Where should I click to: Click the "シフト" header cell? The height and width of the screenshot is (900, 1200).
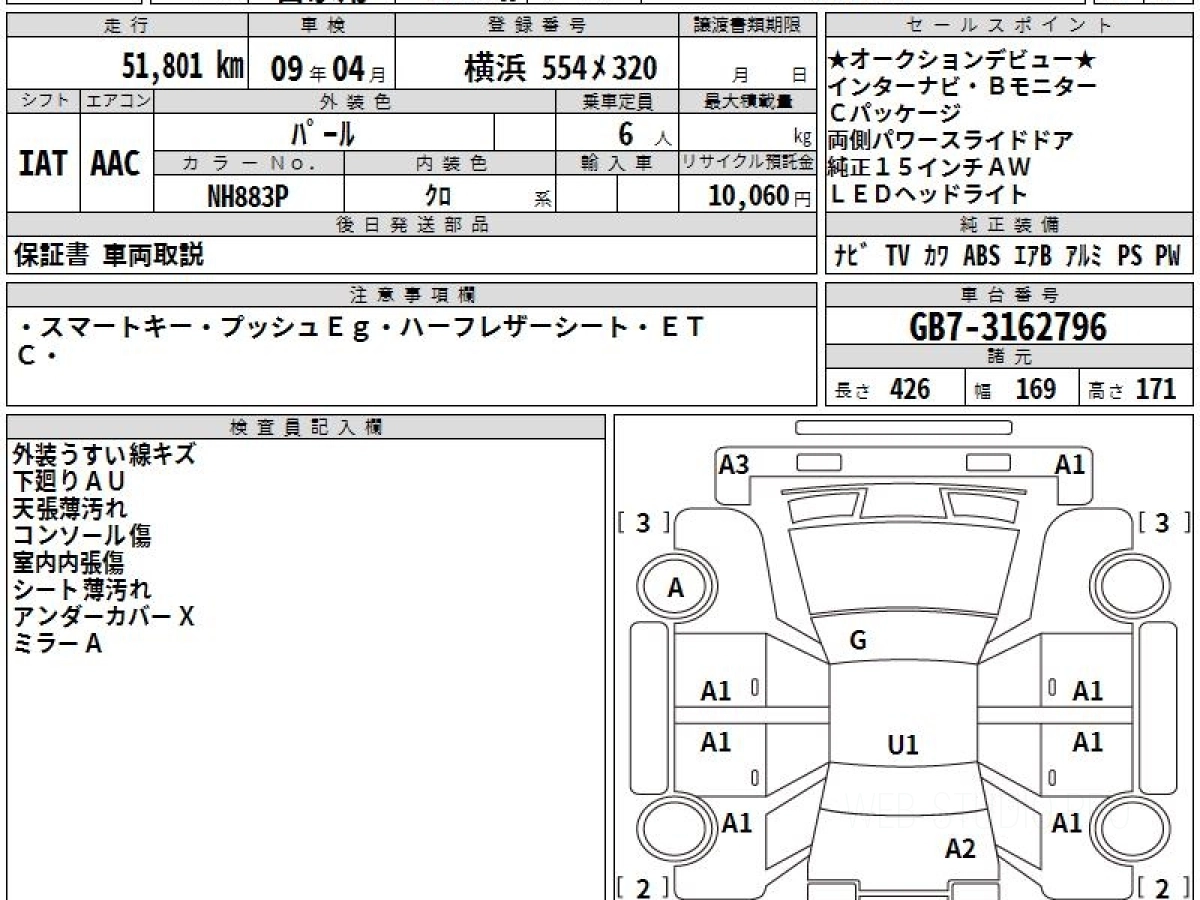(x=43, y=101)
